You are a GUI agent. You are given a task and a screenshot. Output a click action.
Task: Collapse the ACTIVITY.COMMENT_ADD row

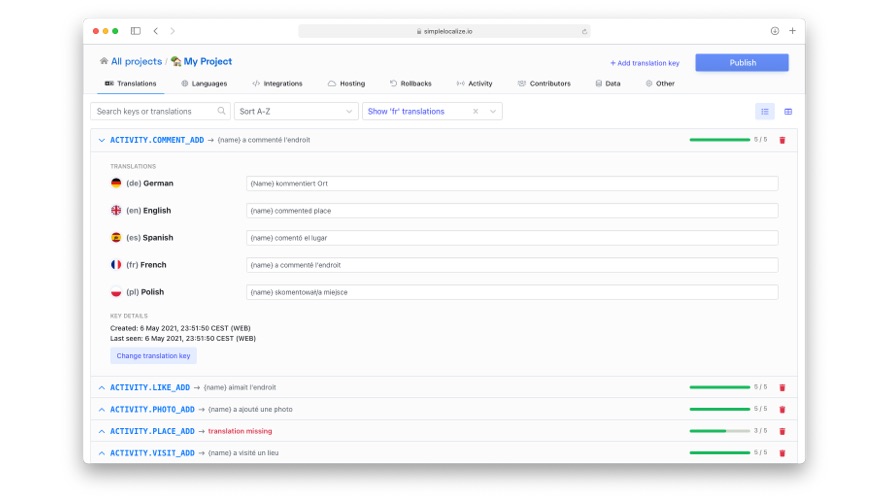[x=102, y=140]
